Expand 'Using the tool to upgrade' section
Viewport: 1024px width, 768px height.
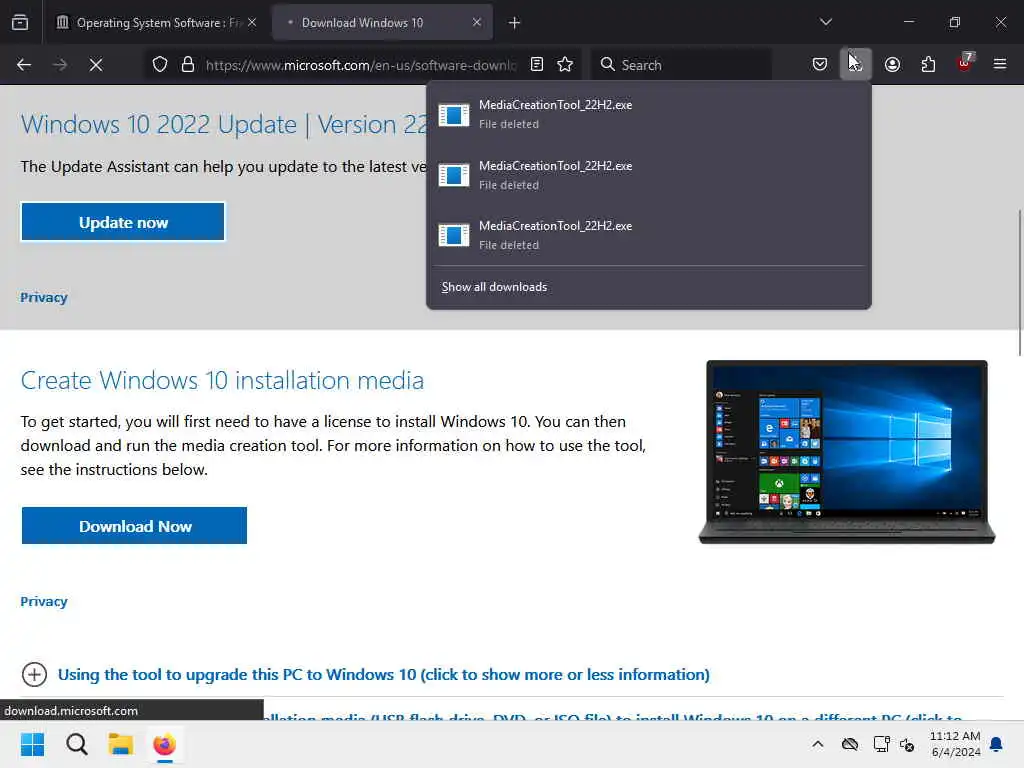point(383,675)
